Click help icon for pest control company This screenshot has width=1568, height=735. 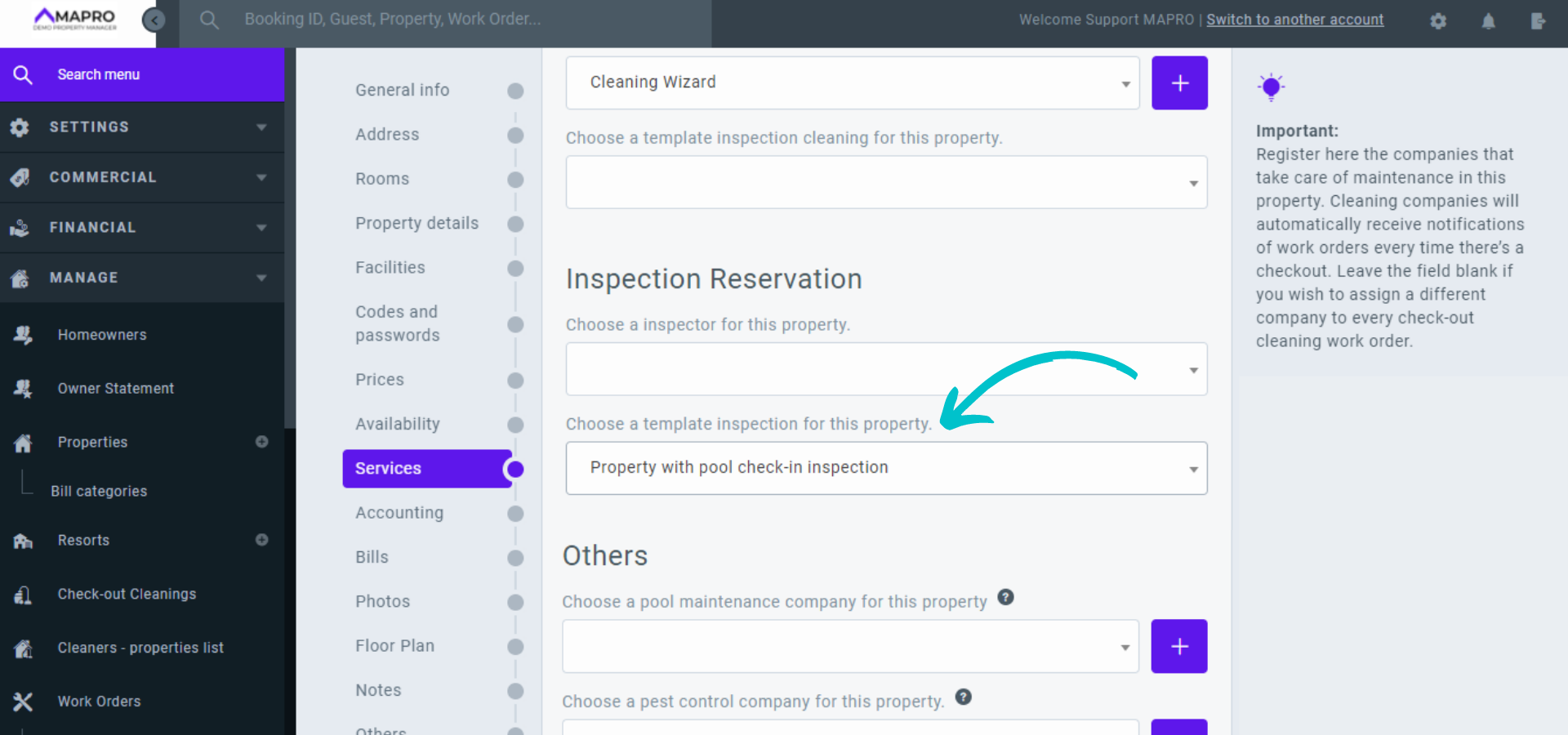tap(963, 697)
